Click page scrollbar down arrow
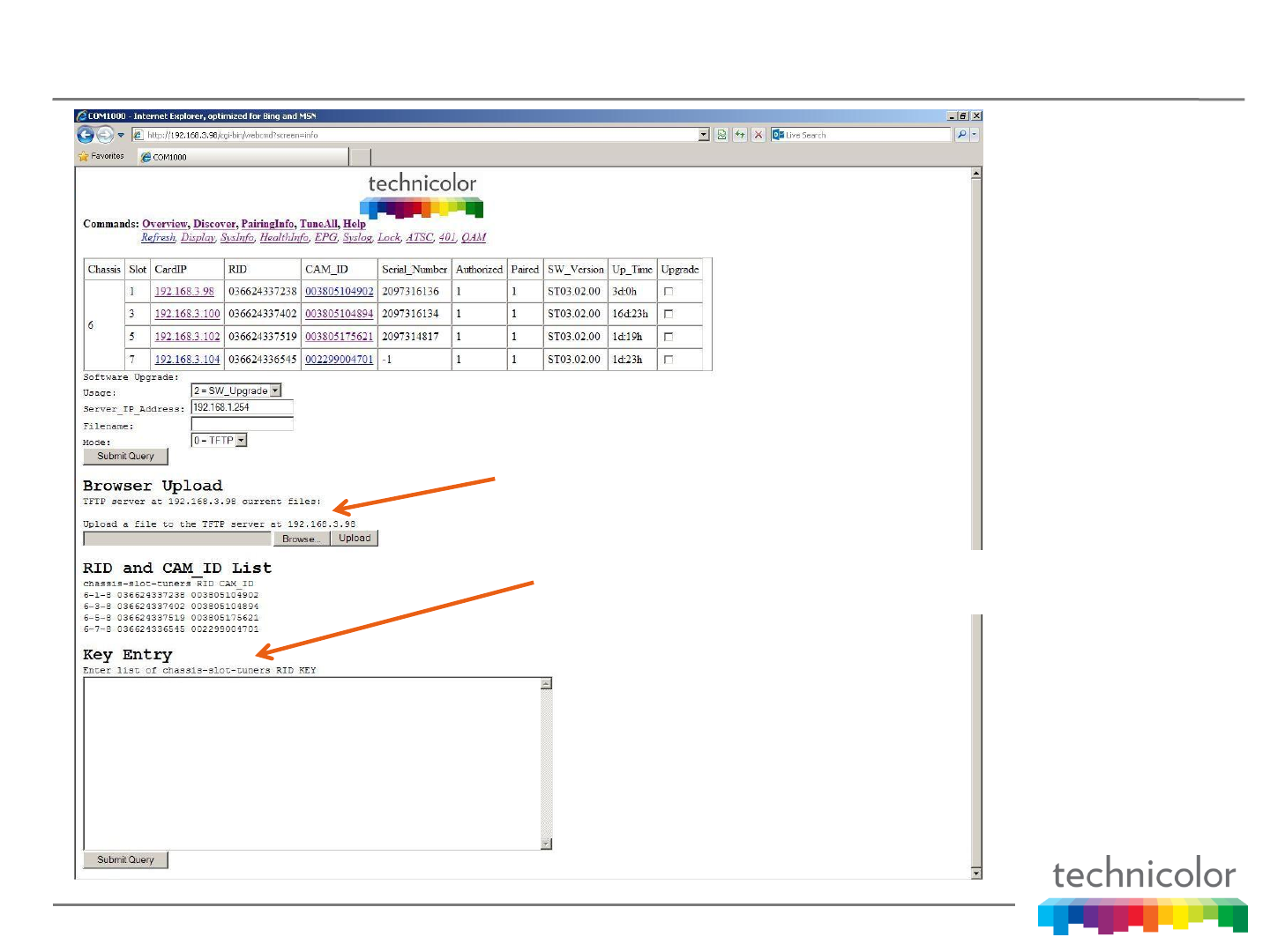This screenshot has width=1270, height=952. [976, 873]
